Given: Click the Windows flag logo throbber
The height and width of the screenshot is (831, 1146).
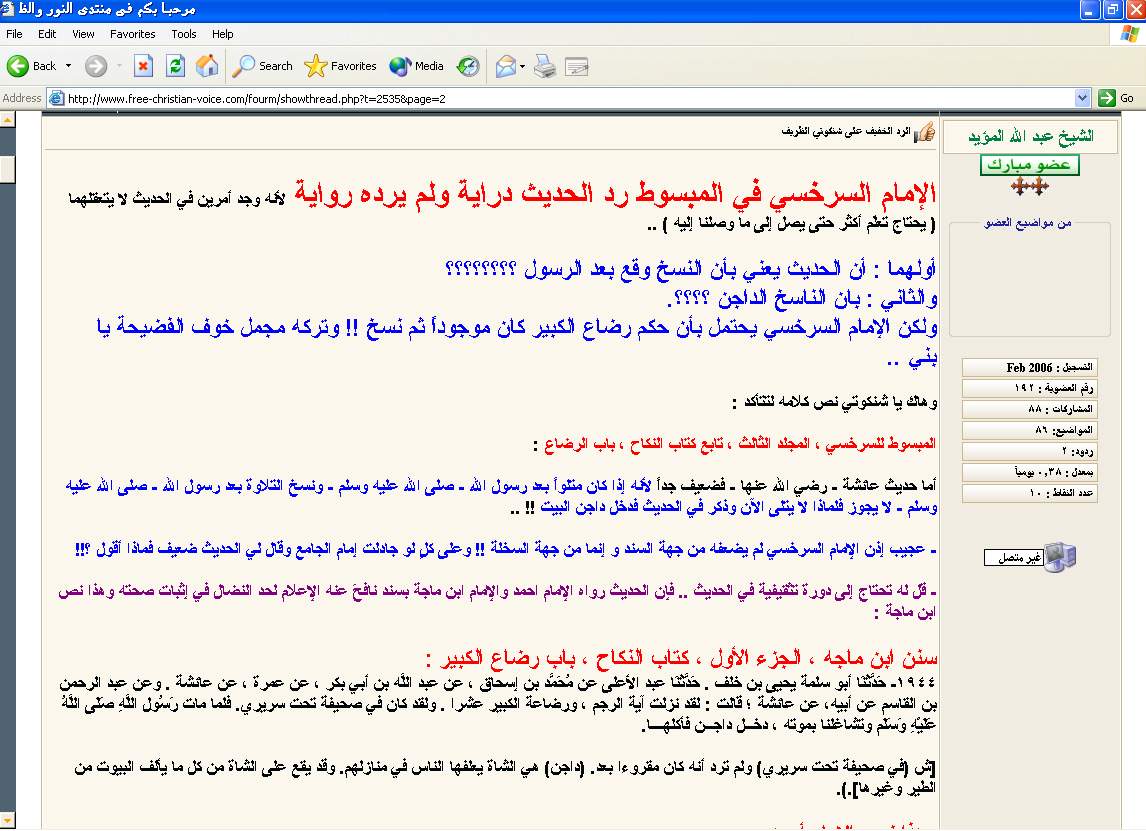Looking at the screenshot, I should tap(1129, 34).
